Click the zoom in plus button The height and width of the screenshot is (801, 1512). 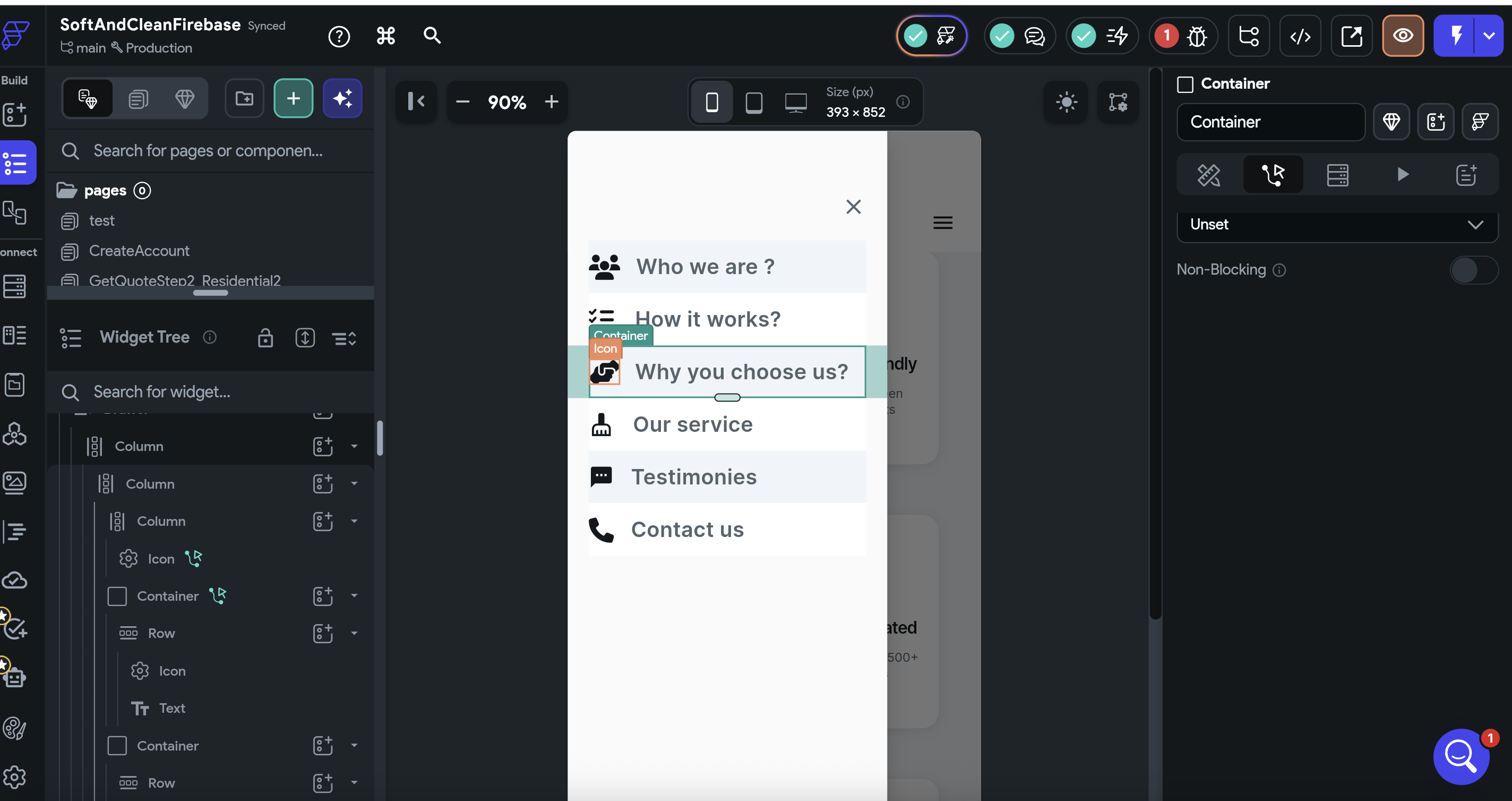click(551, 102)
